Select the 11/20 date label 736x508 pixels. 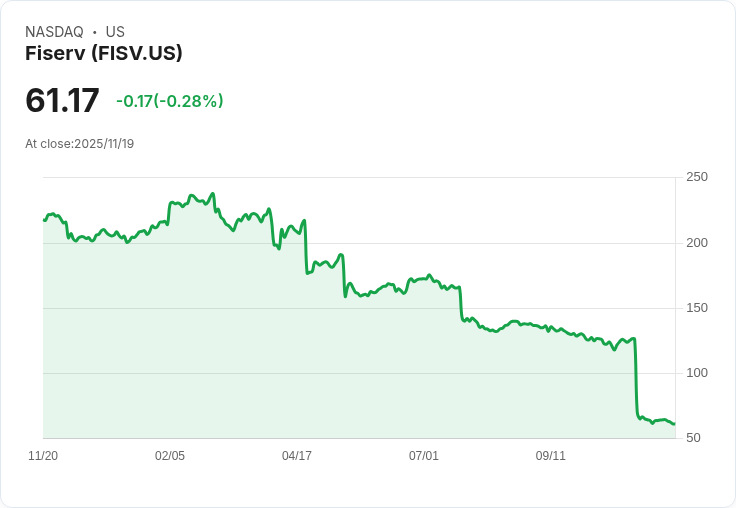43,456
